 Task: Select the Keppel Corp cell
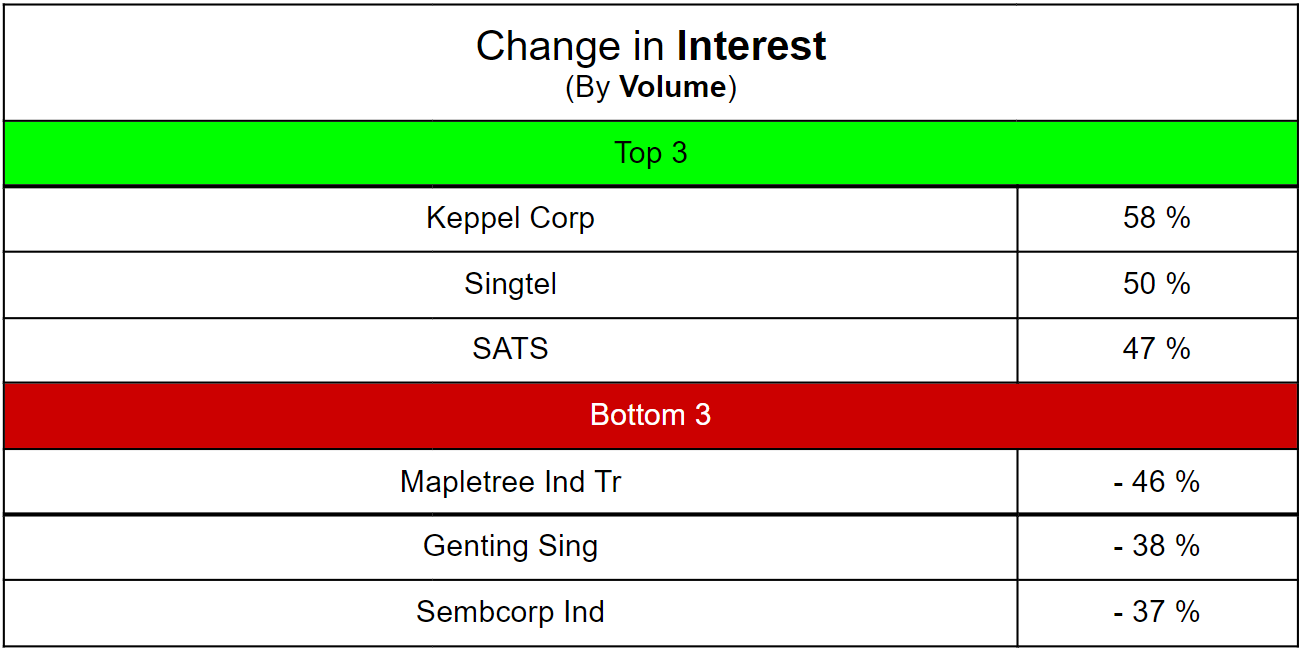[x=511, y=219]
